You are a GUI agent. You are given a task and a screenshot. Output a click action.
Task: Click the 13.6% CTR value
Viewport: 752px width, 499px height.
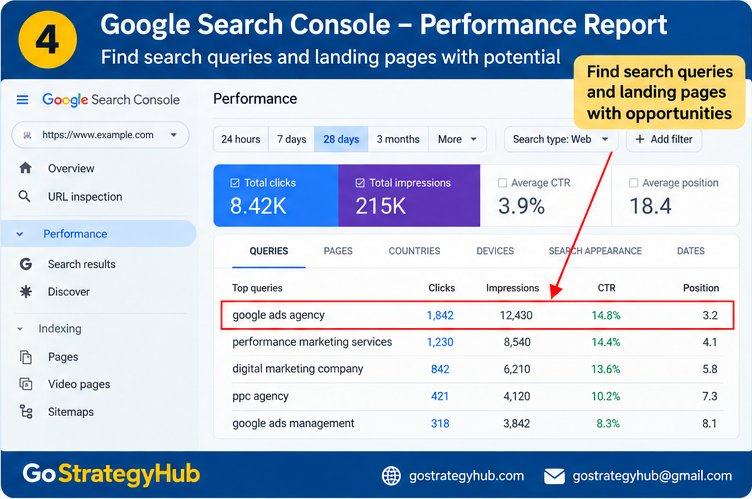click(606, 369)
